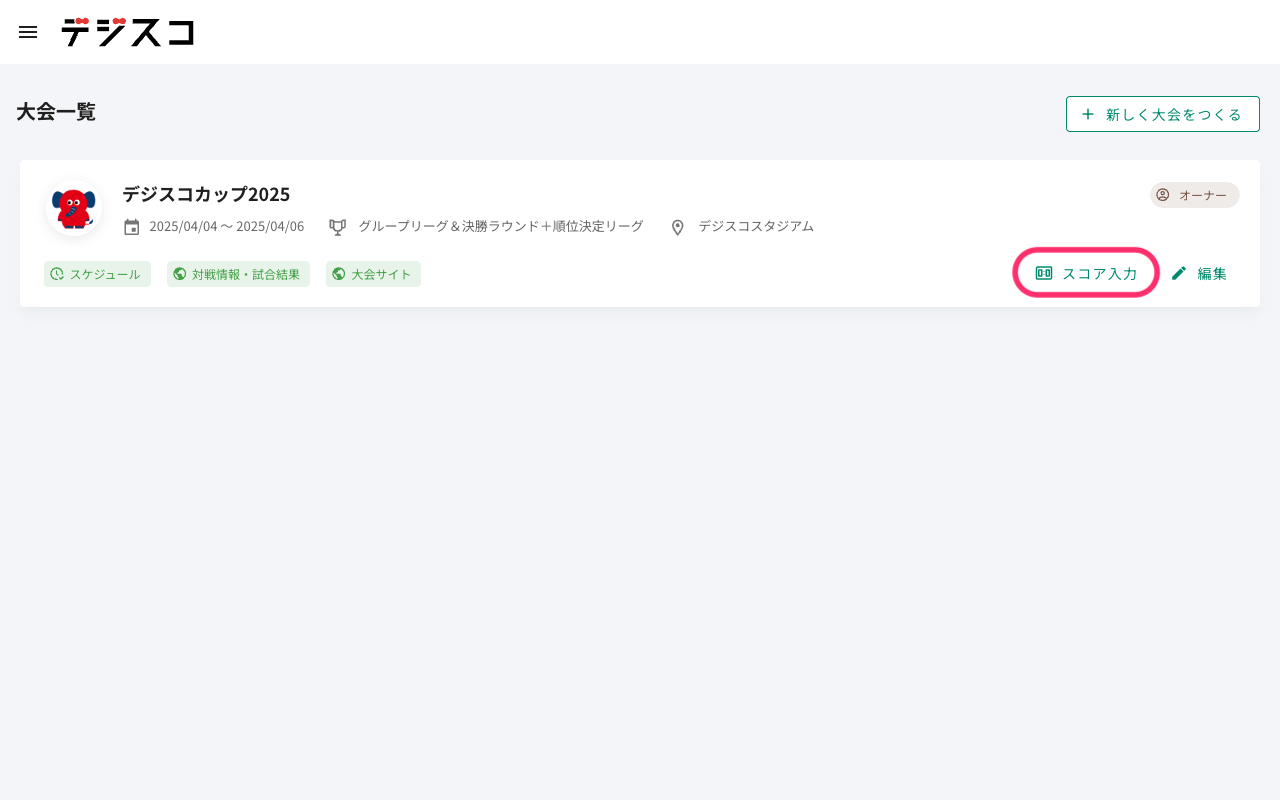The image size is (1280, 800).
Task: Open the スケジュール link
Action: click(x=105, y=274)
